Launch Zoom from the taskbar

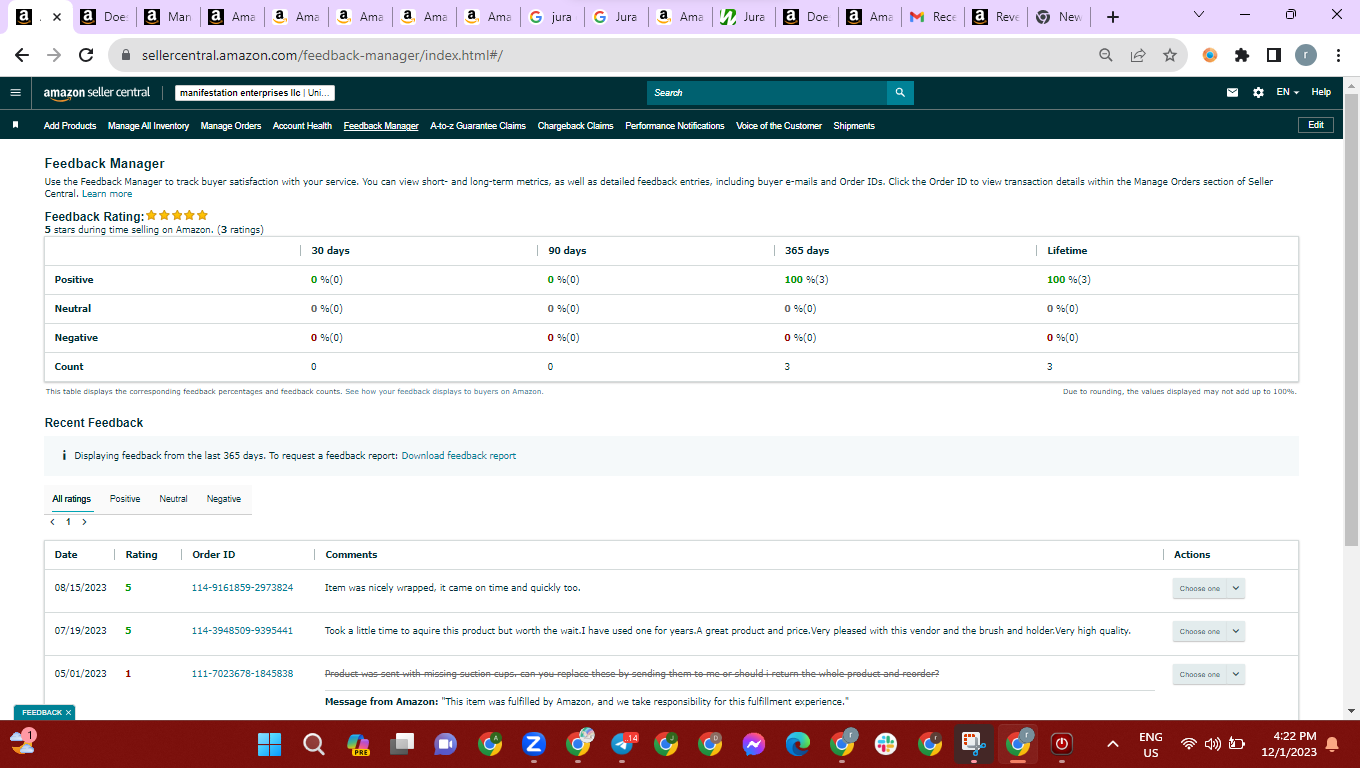coord(534,744)
